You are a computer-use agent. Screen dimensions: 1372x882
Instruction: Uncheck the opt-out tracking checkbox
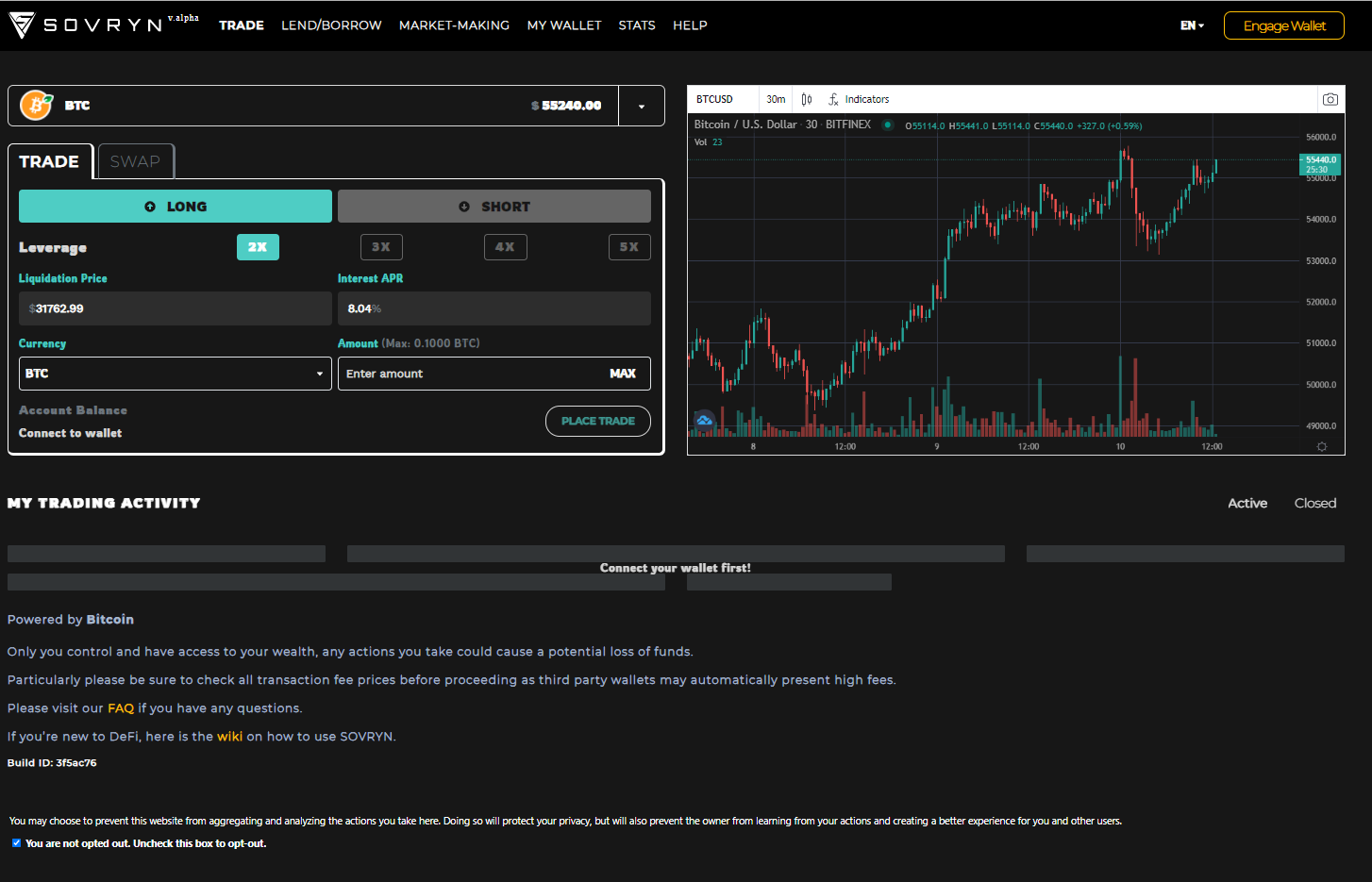(16, 843)
